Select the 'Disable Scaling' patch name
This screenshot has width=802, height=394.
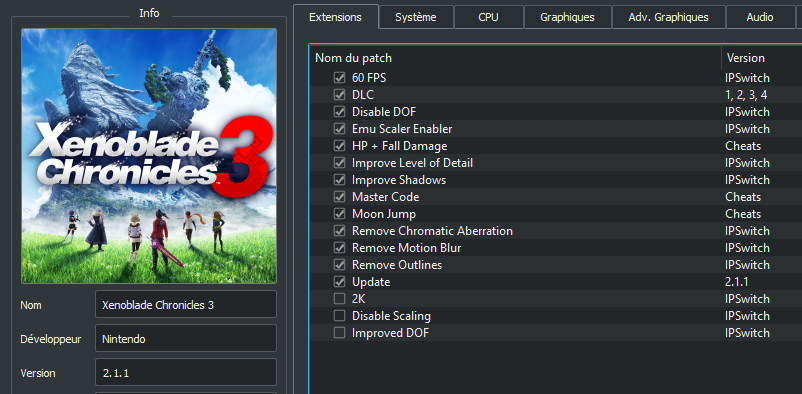click(391, 316)
